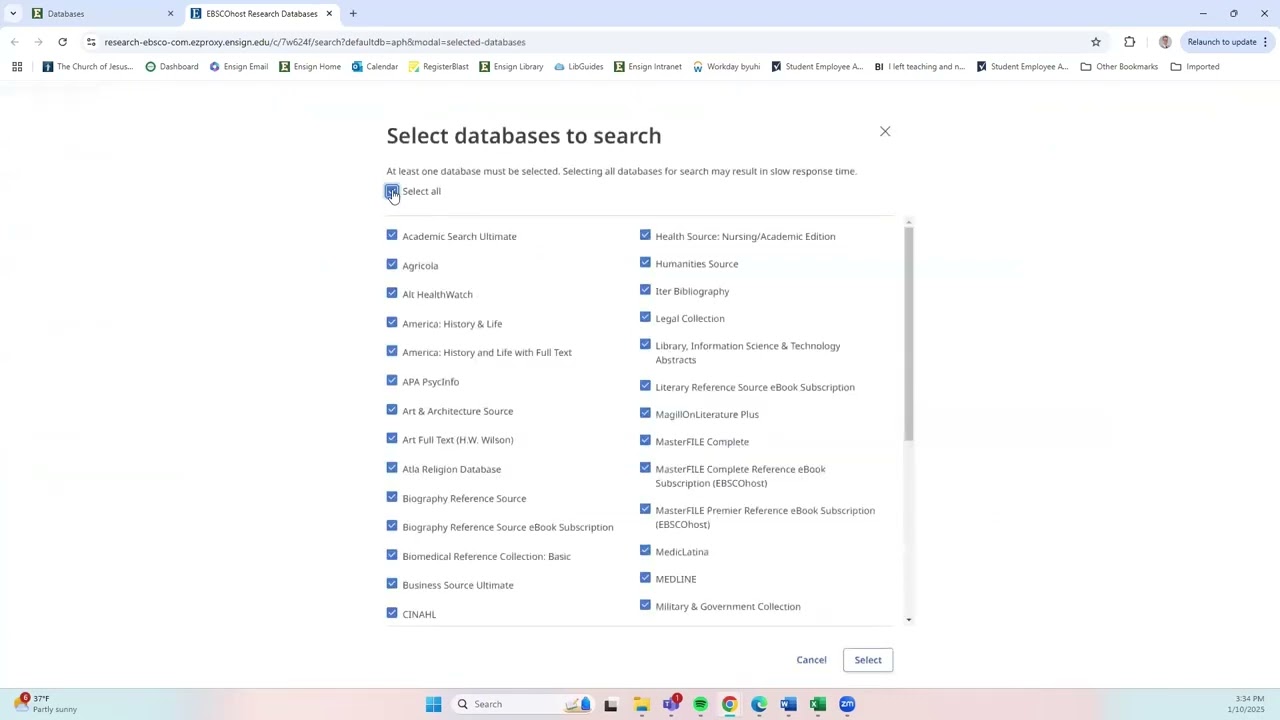The width and height of the screenshot is (1280, 720).
Task: Open a new browser tab
Action: click(x=353, y=14)
